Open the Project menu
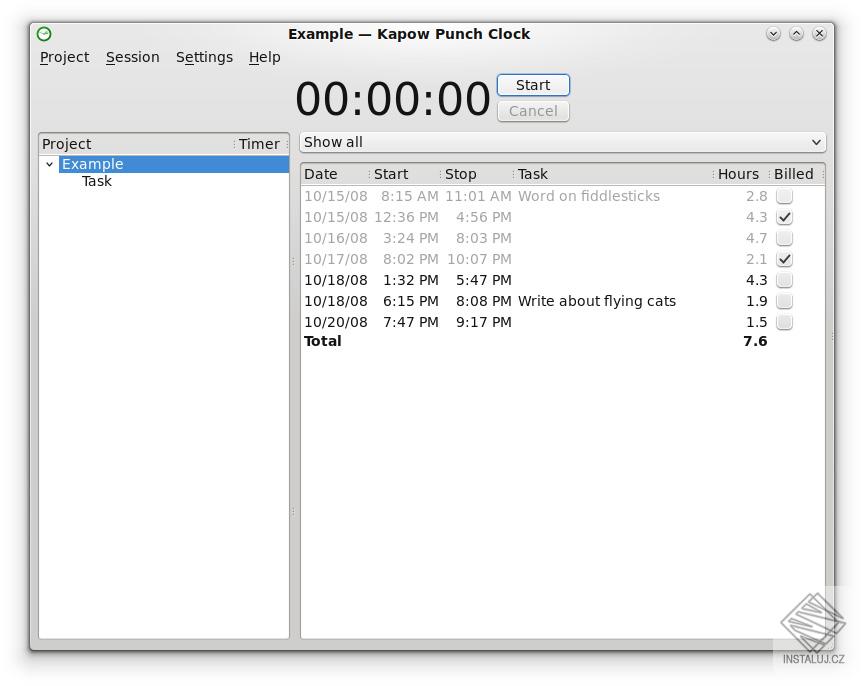The width and height of the screenshot is (864, 686). click(64, 57)
